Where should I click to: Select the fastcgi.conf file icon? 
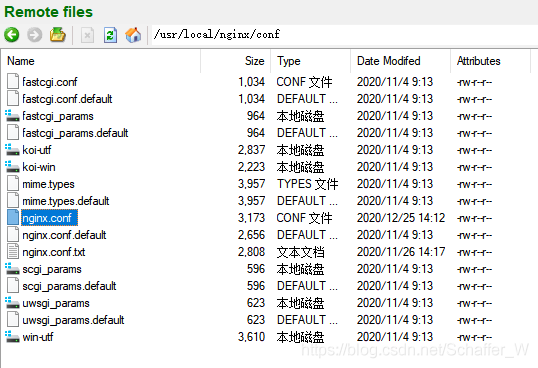point(13,82)
